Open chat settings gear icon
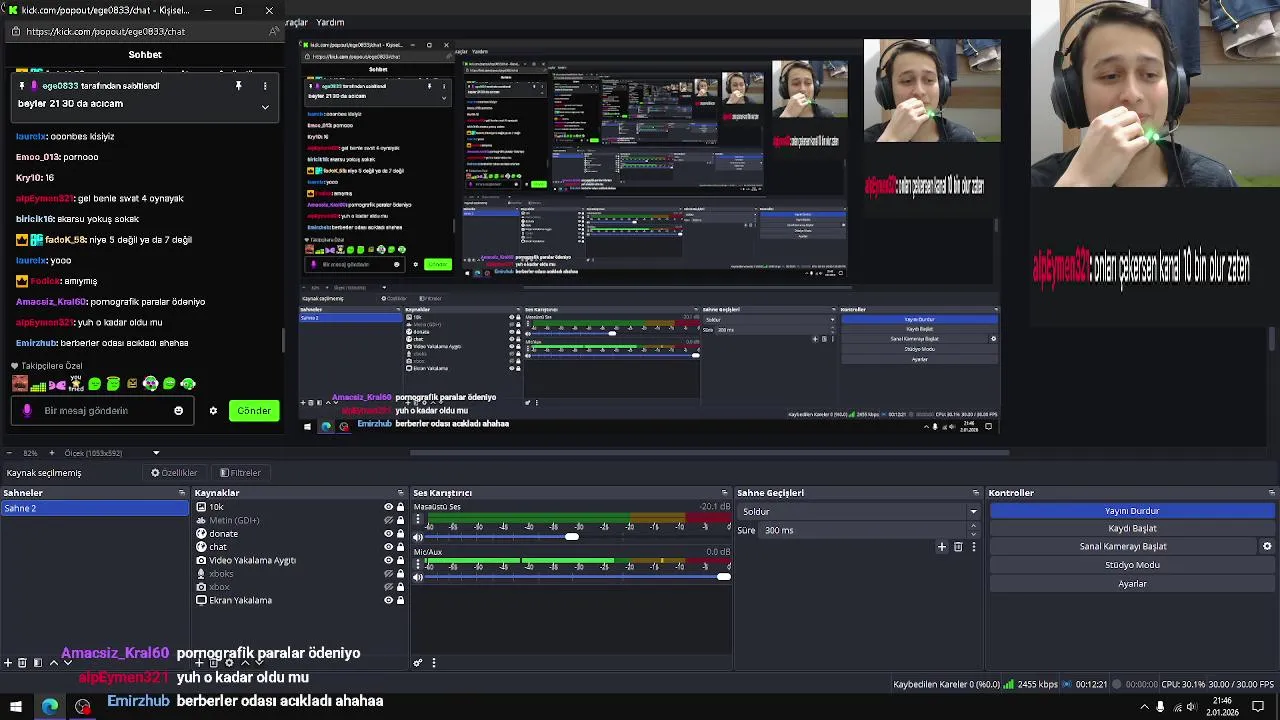Screen dimensions: 1280x720 point(213,410)
